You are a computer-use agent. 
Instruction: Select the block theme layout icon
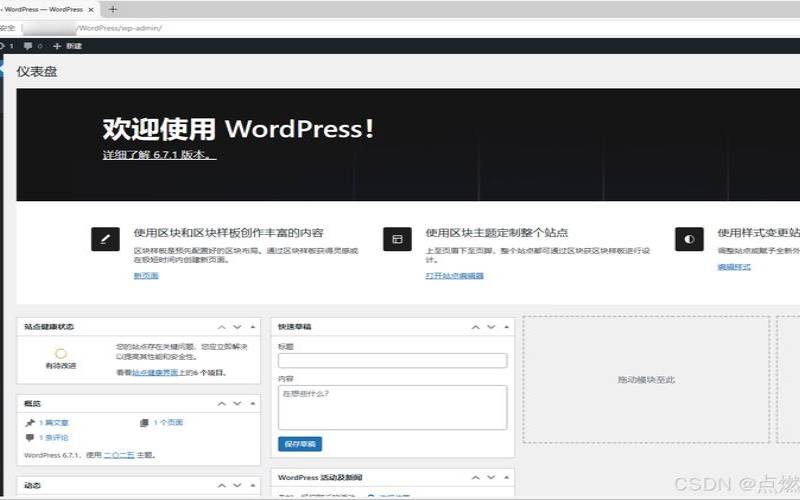point(397,239)
